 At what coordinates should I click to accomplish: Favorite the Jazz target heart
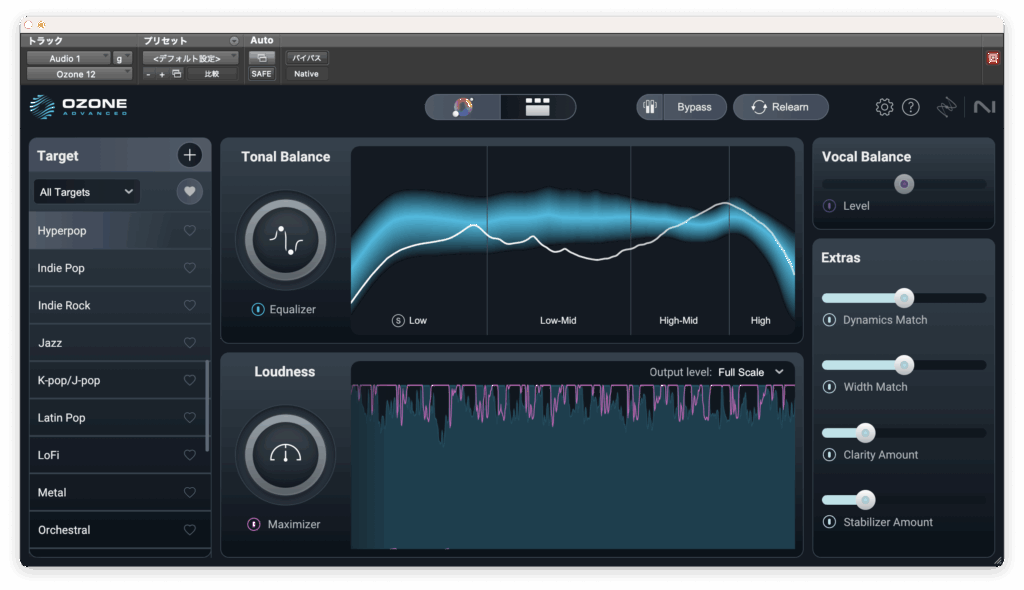pos(189,343)
